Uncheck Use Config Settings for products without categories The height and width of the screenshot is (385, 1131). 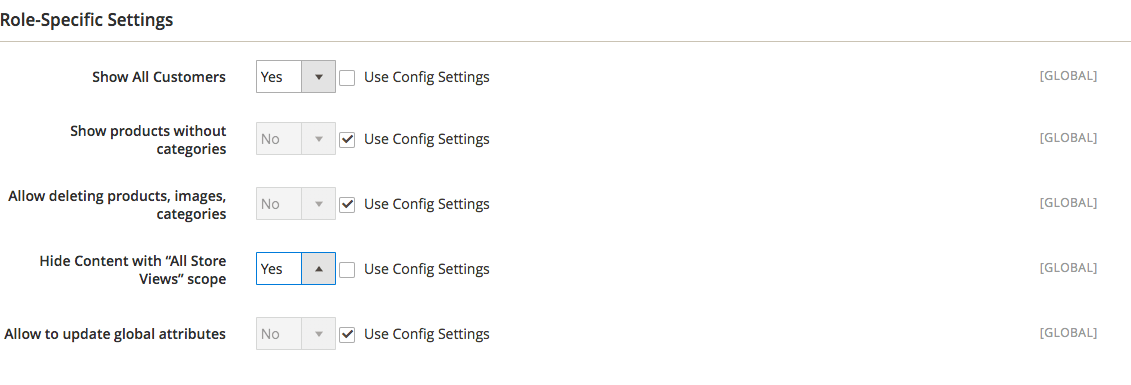point(347,139)
